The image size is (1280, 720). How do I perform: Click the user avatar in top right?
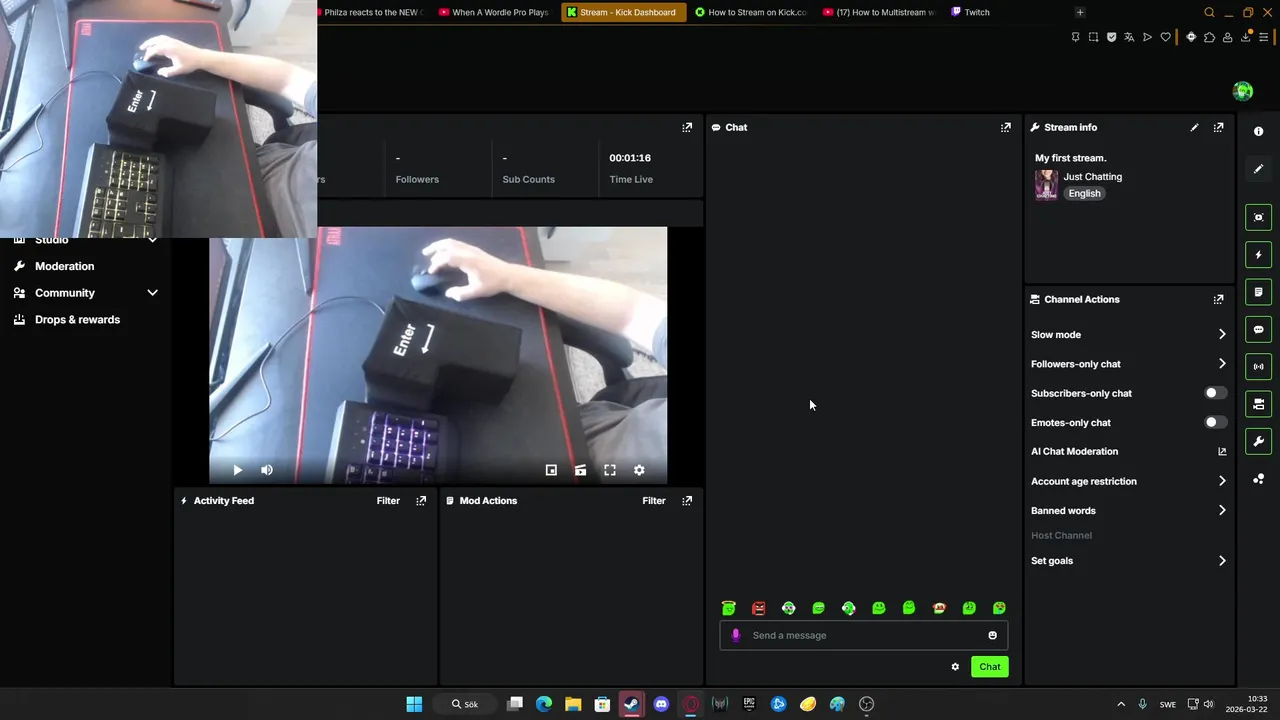point(1243,91)
